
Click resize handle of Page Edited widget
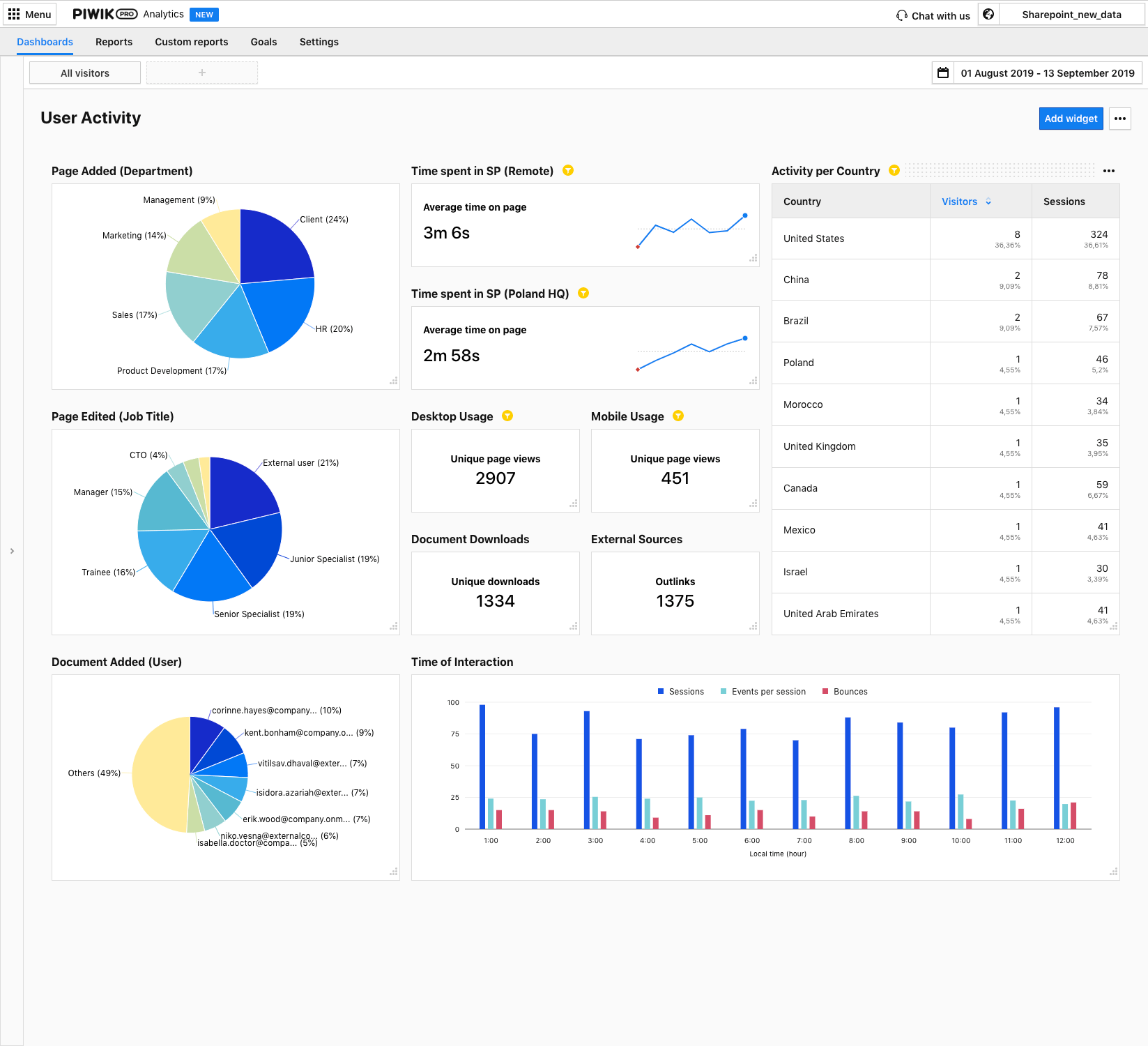pos(394,627)
